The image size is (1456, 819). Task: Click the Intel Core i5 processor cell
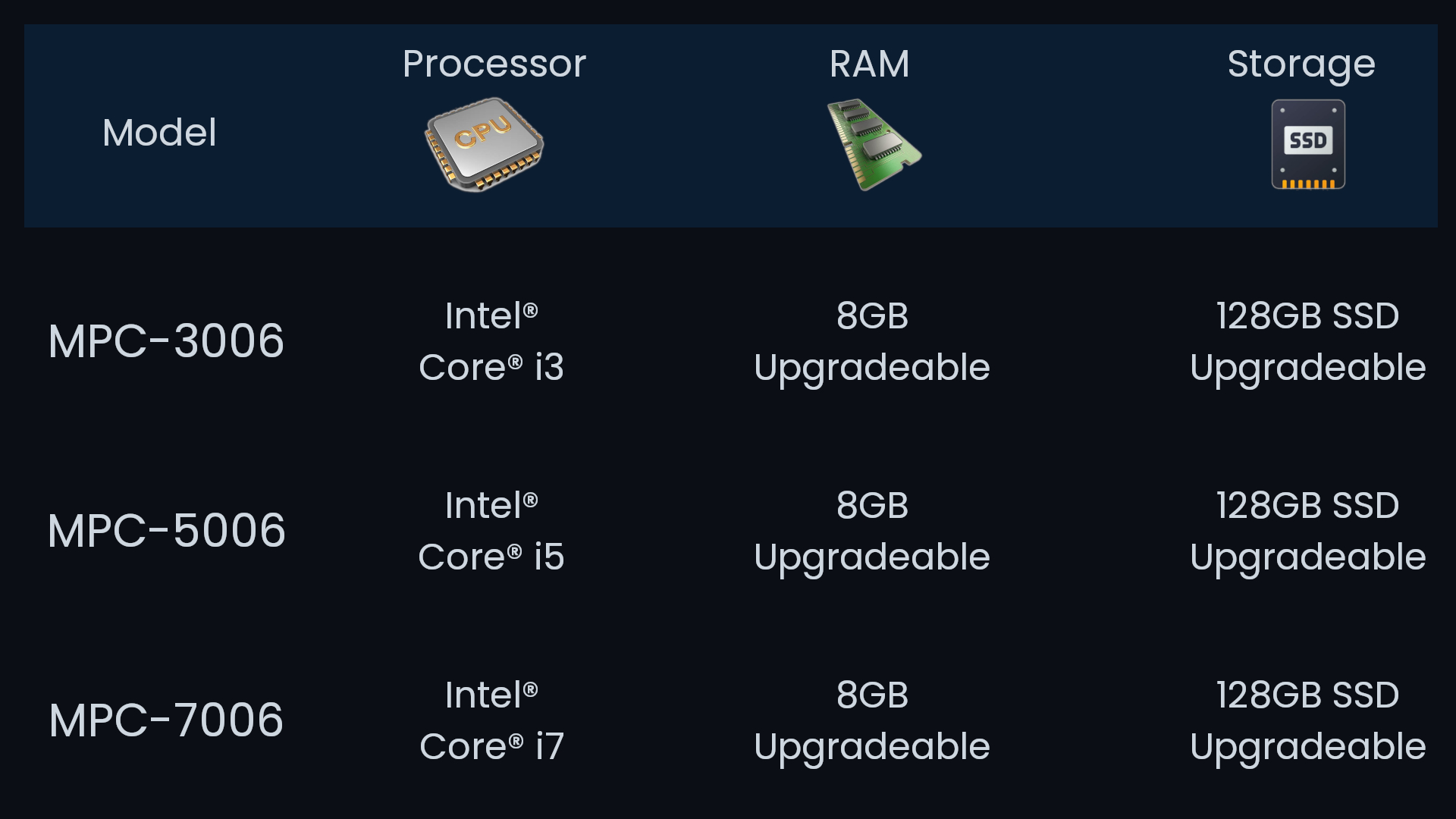tap(491, 531)
